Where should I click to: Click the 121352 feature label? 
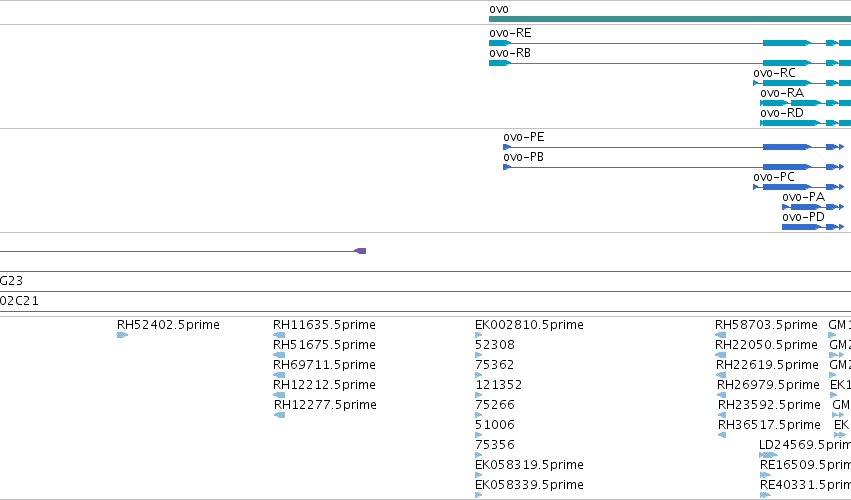point(498,385)
